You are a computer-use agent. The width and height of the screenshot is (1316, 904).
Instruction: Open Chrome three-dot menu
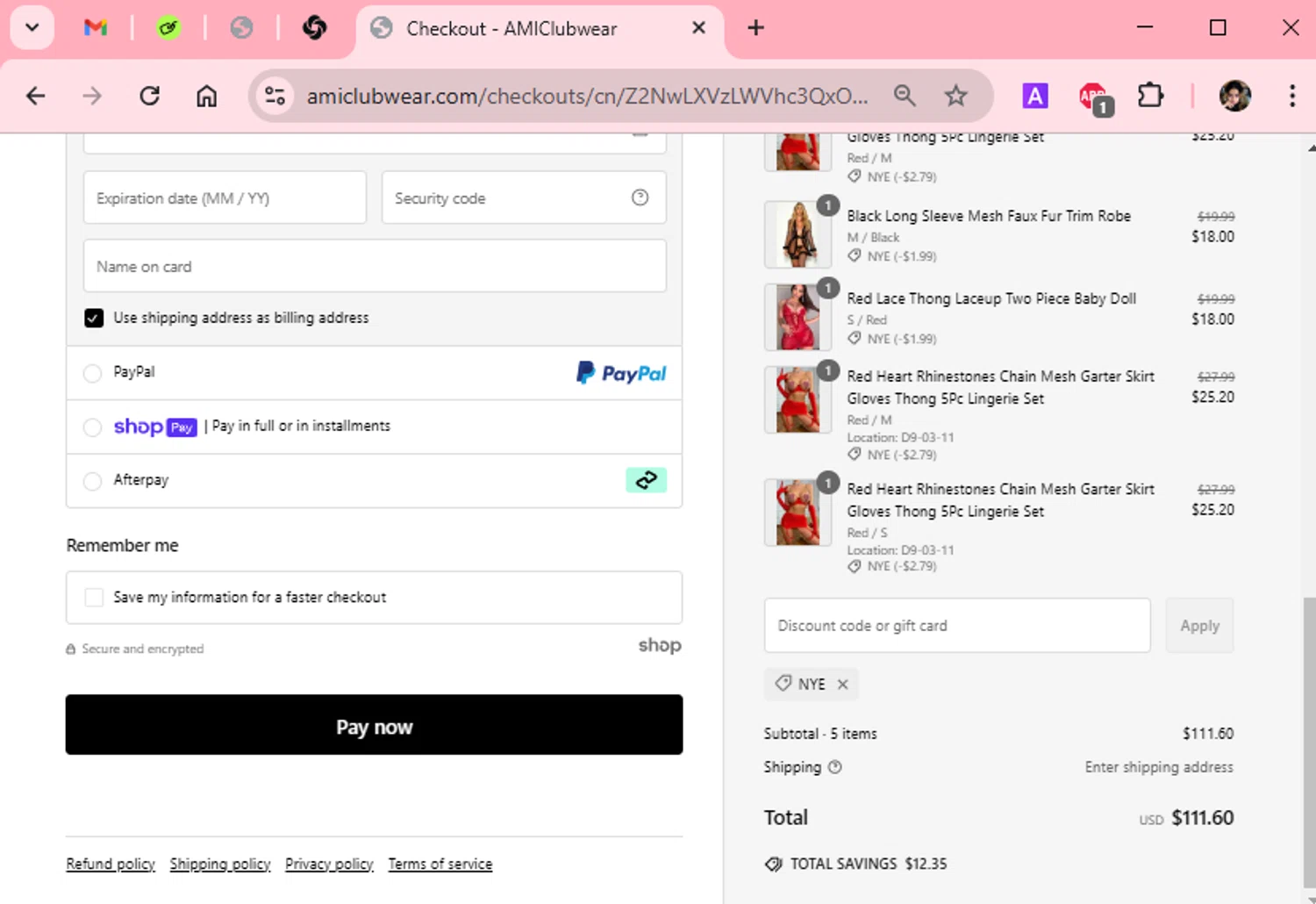[x=1291, y=96]
